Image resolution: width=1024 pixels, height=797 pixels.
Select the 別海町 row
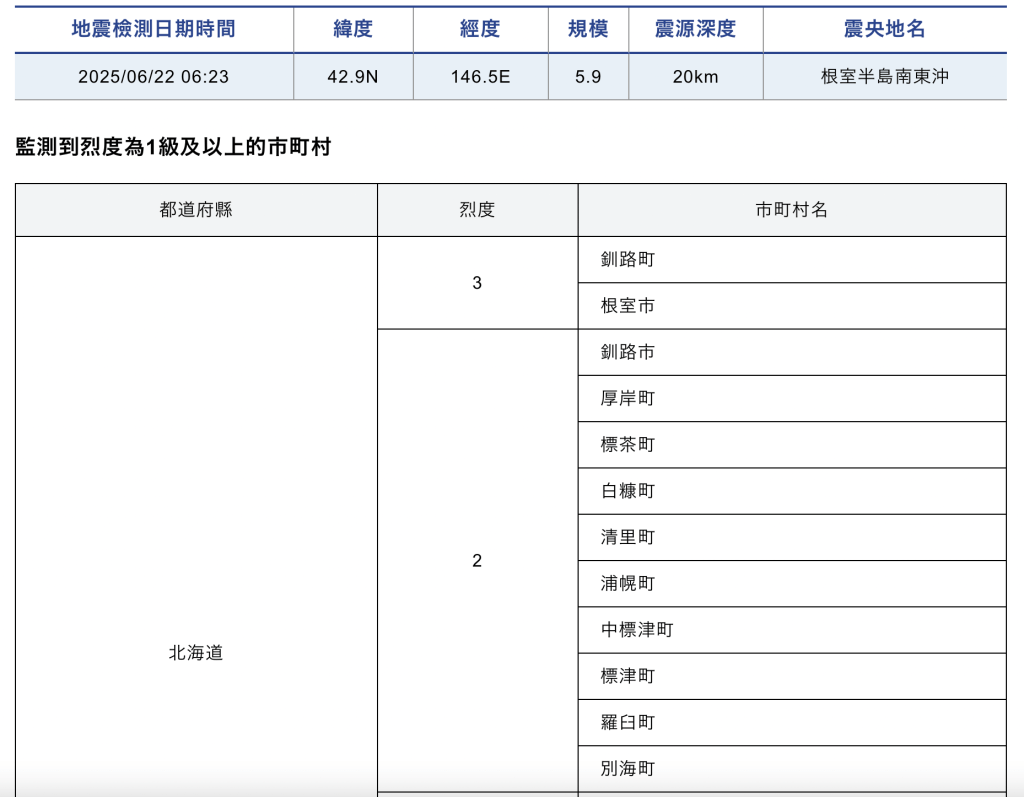coord(792,770)
